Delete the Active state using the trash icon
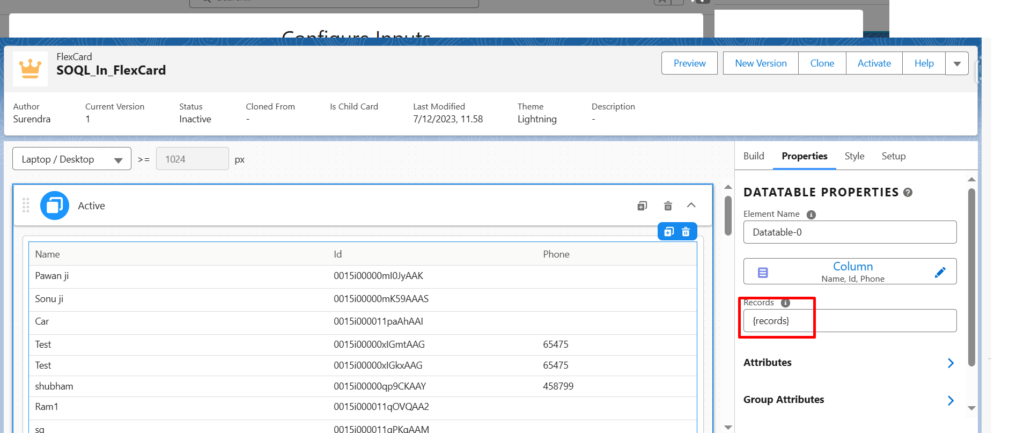 [x=667, y=206]
